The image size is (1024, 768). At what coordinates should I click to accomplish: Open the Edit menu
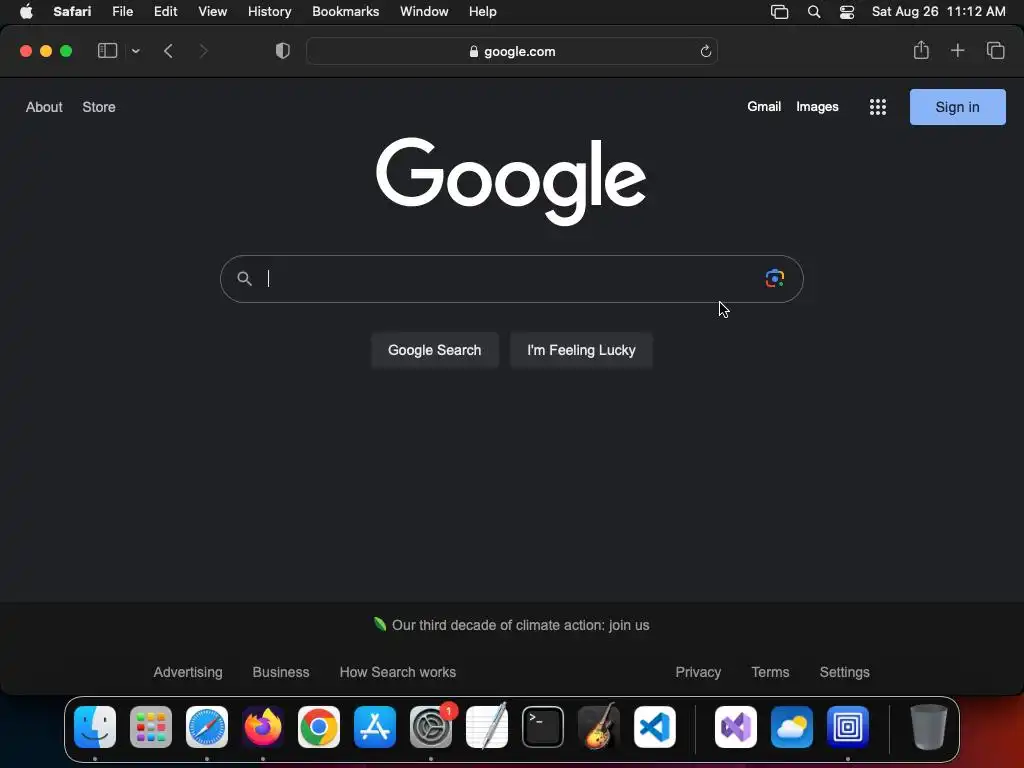point(165,12)
